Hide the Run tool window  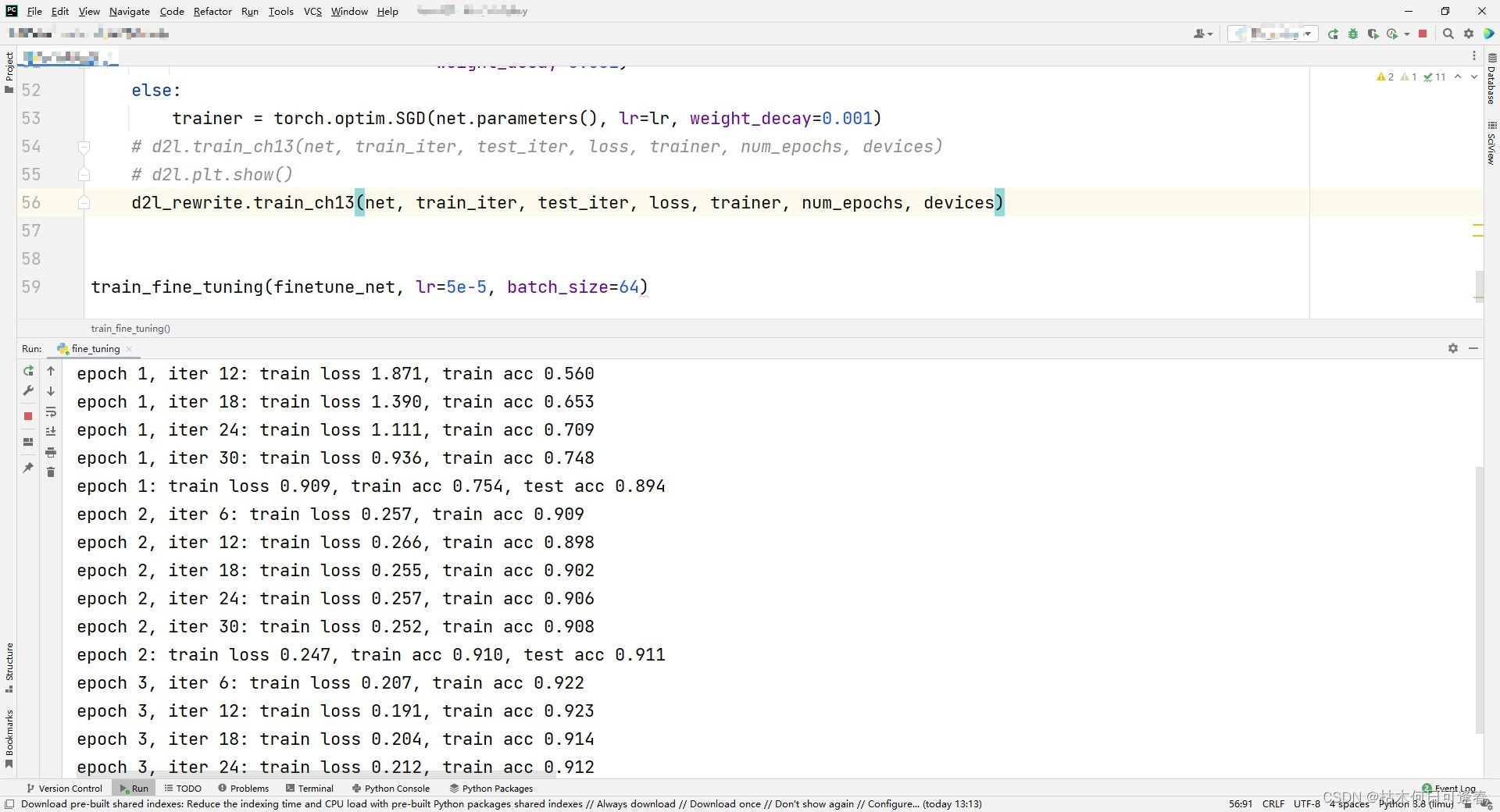(x=1473, y=348)
